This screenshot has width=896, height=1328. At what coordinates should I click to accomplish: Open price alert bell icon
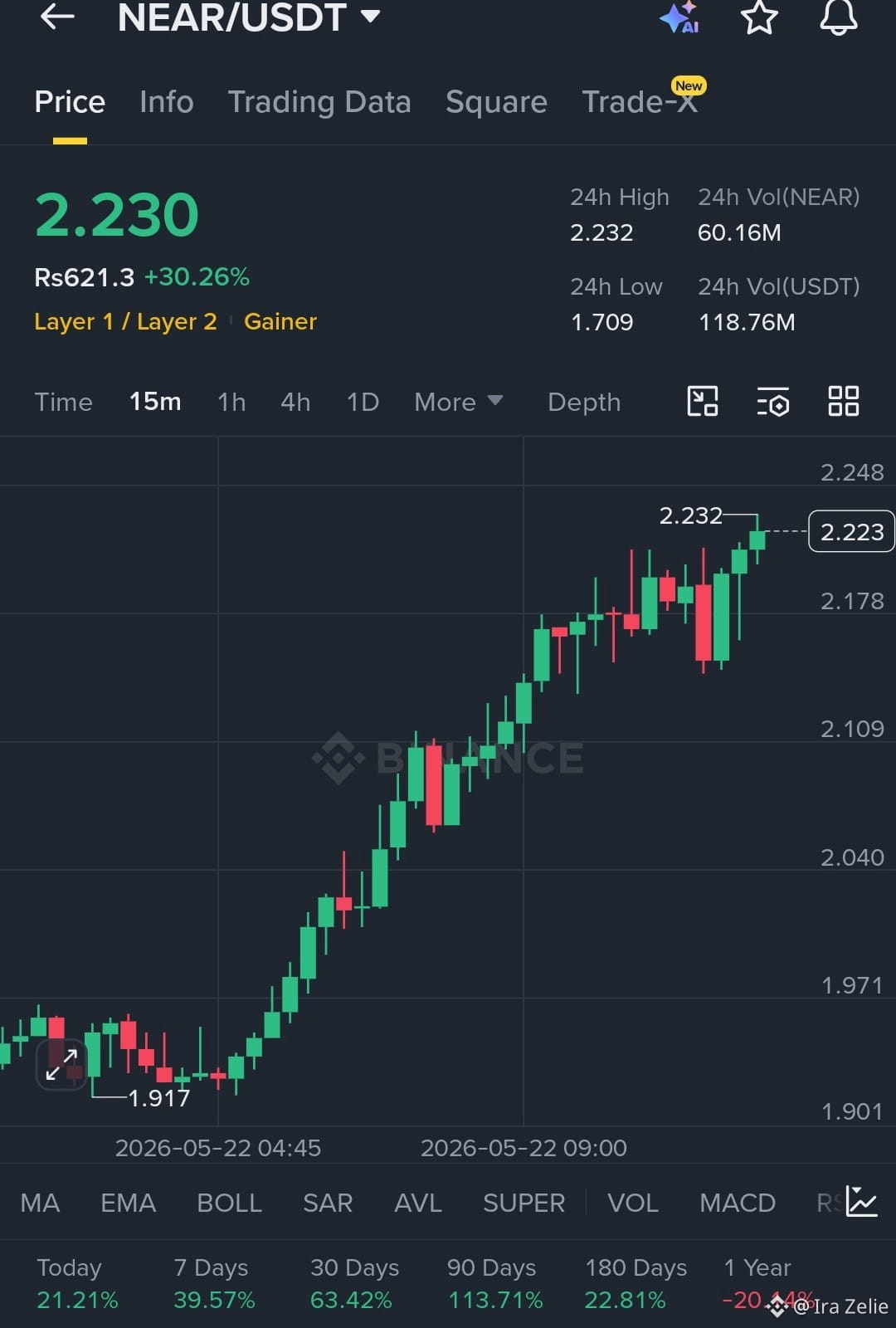(839, 16)
